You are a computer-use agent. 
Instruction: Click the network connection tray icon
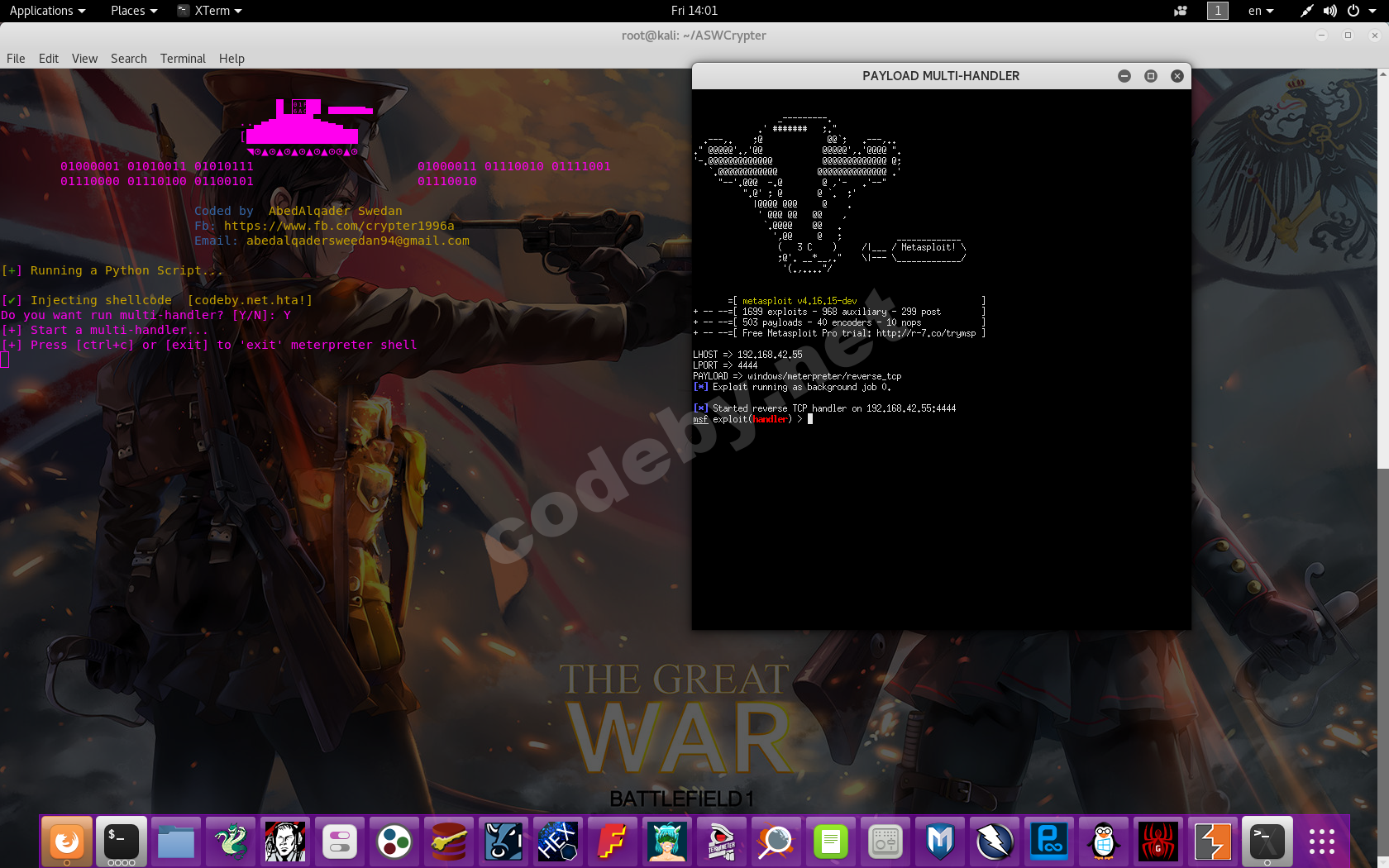[x=1306, y=11]
